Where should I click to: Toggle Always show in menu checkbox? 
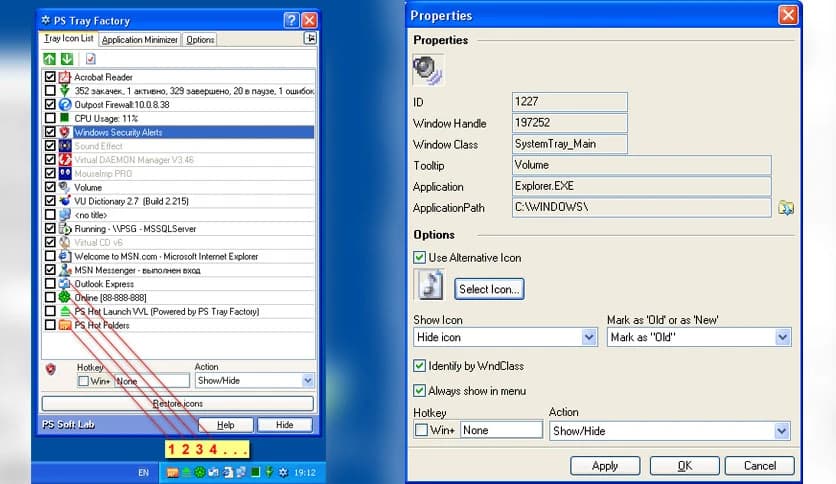coord(420,391)
